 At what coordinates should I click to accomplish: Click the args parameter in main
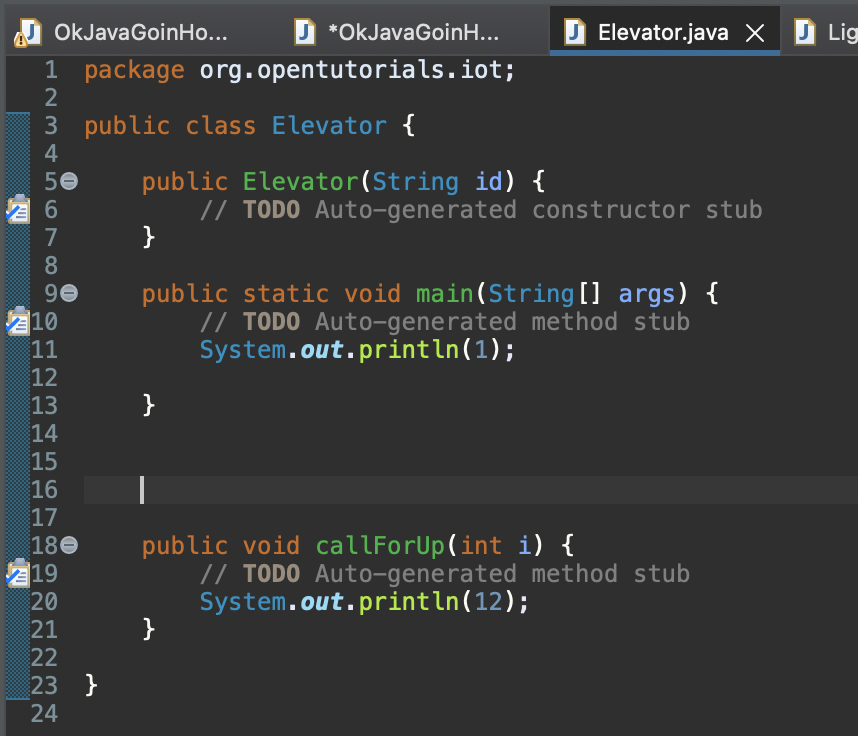click(647, 294)
